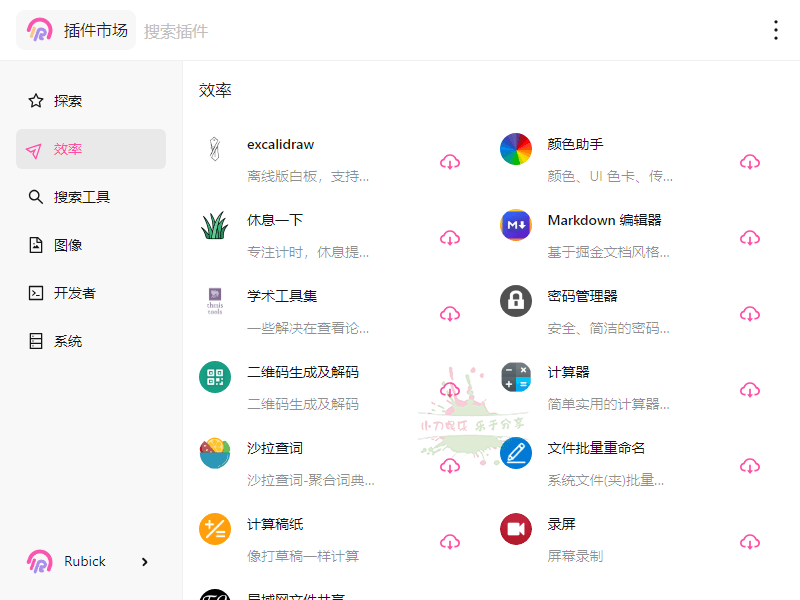Click the 颜色助手 color wheel

[x=515, y=150]
